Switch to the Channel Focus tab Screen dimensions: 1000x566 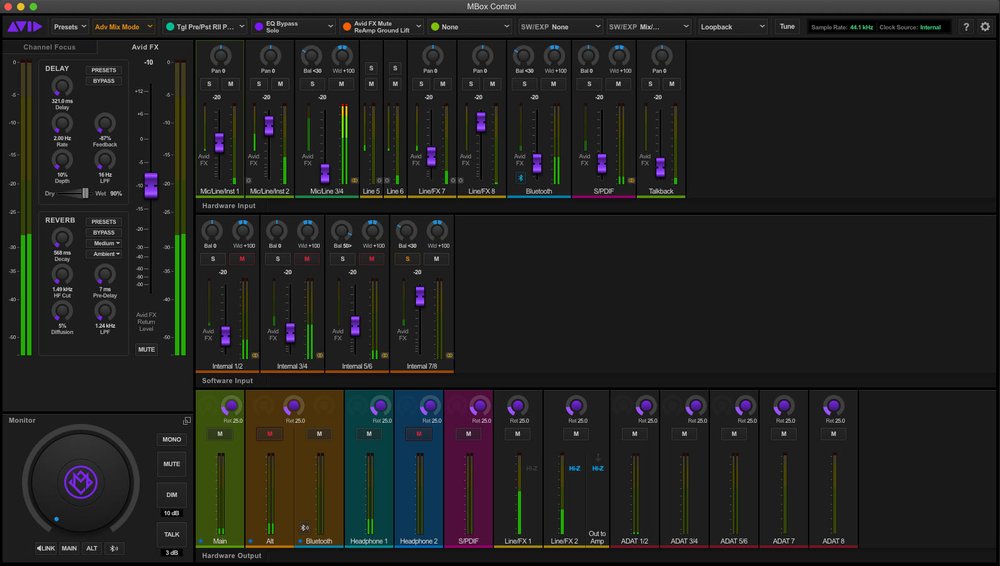49,47
